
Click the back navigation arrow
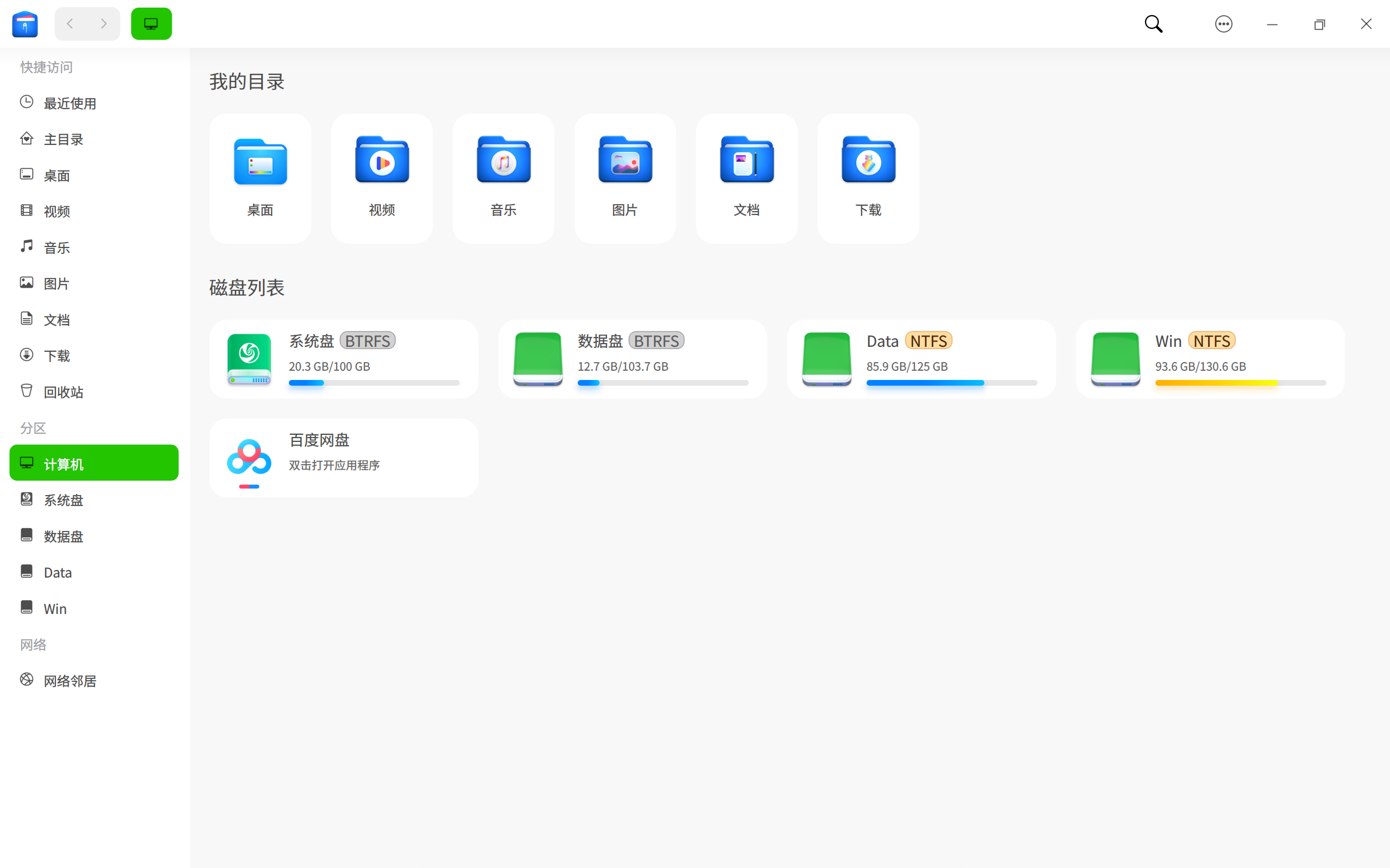[x=69, y=23]
